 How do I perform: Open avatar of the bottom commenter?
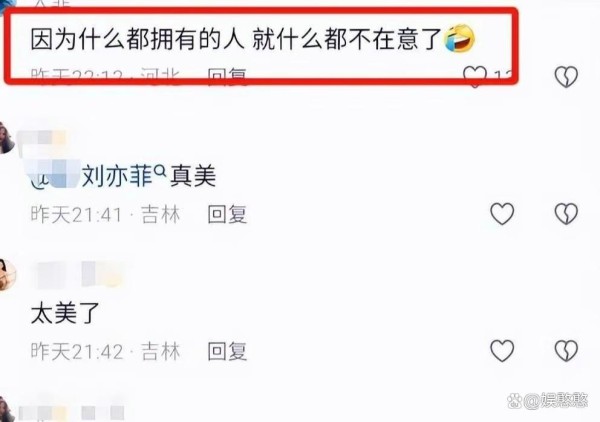(5, 409)
